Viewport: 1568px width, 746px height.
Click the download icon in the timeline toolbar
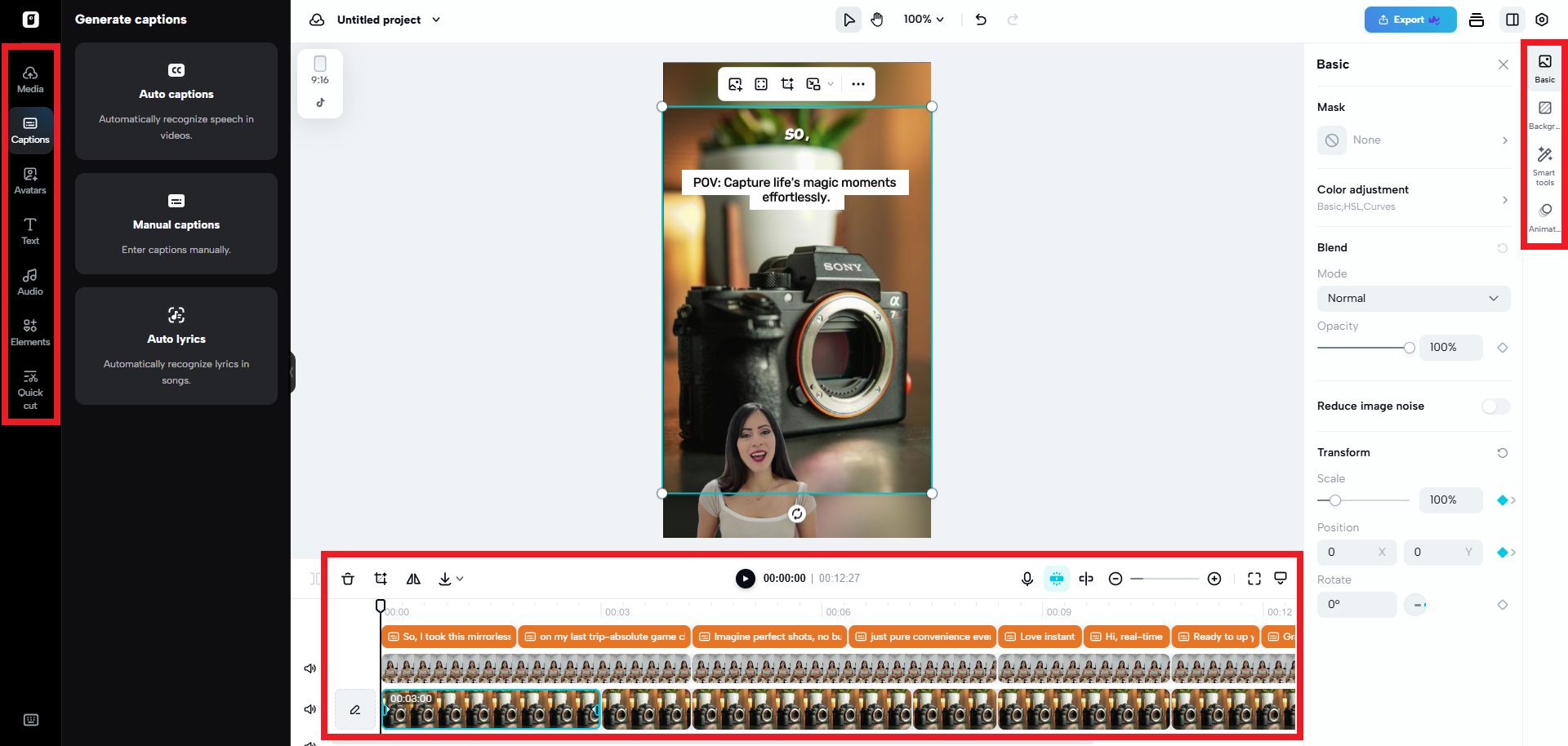coord(445,579)
